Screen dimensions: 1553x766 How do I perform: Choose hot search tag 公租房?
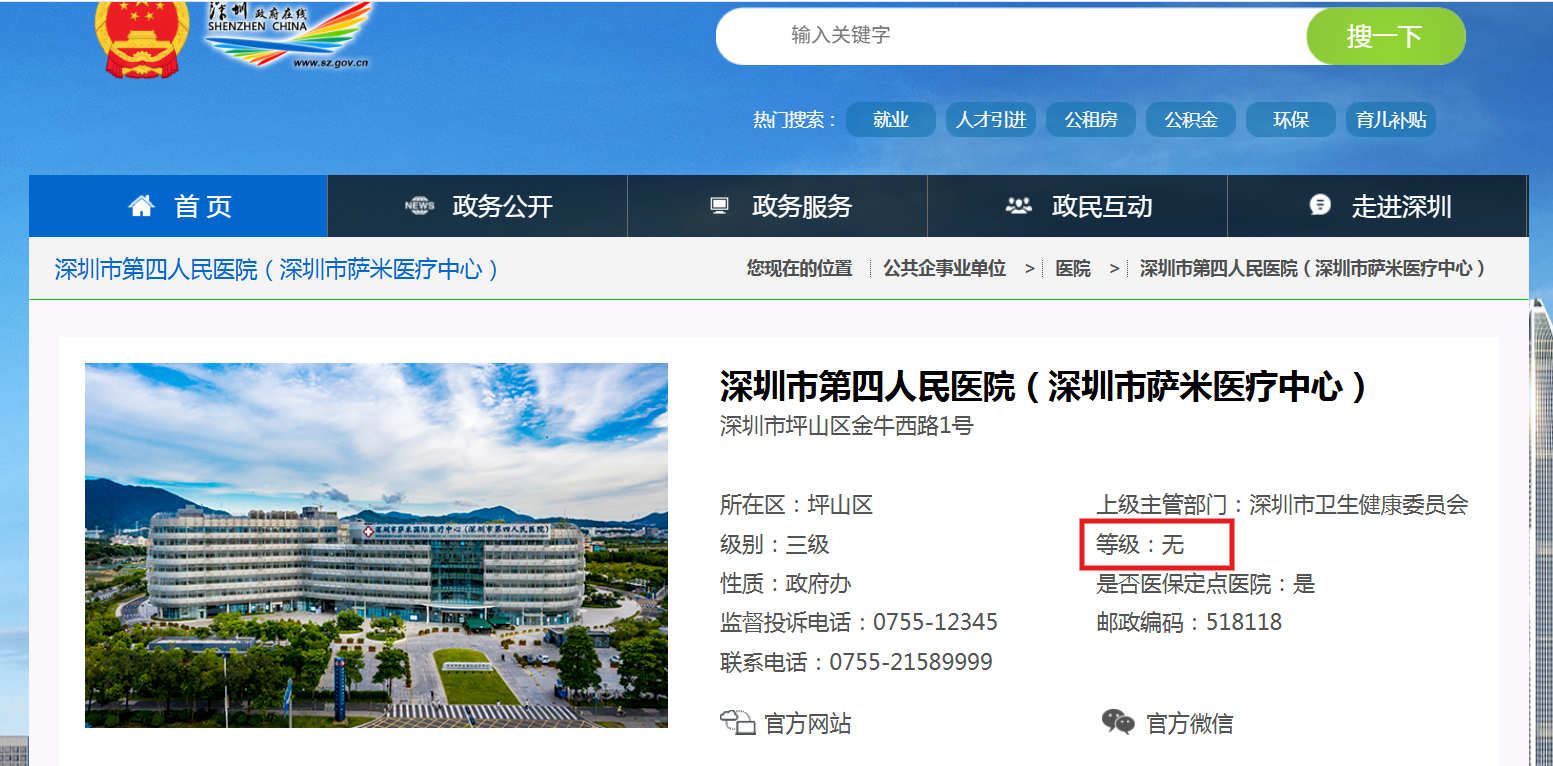click(x=1091, y=120)
